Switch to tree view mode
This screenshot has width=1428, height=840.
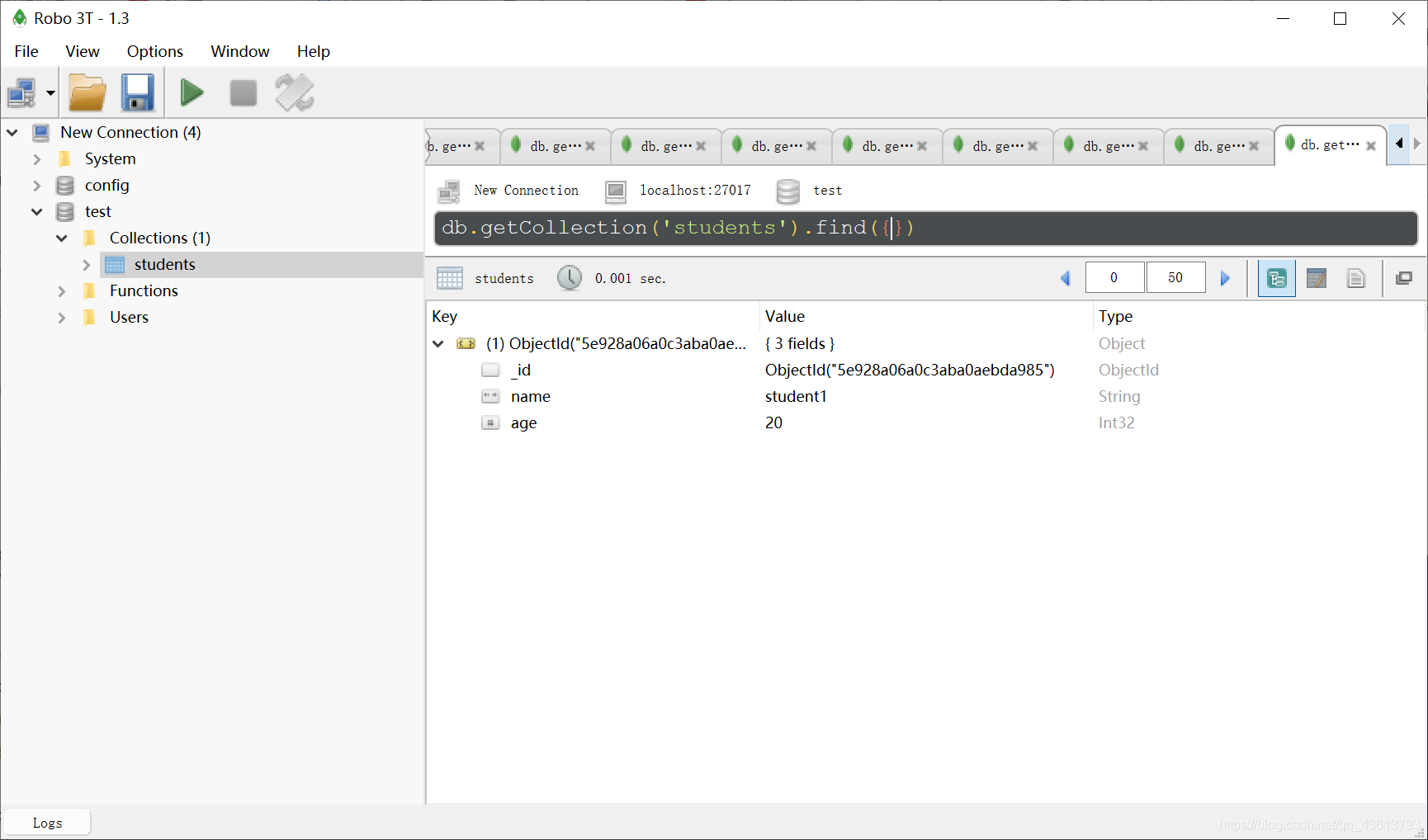coord(1276,278)
